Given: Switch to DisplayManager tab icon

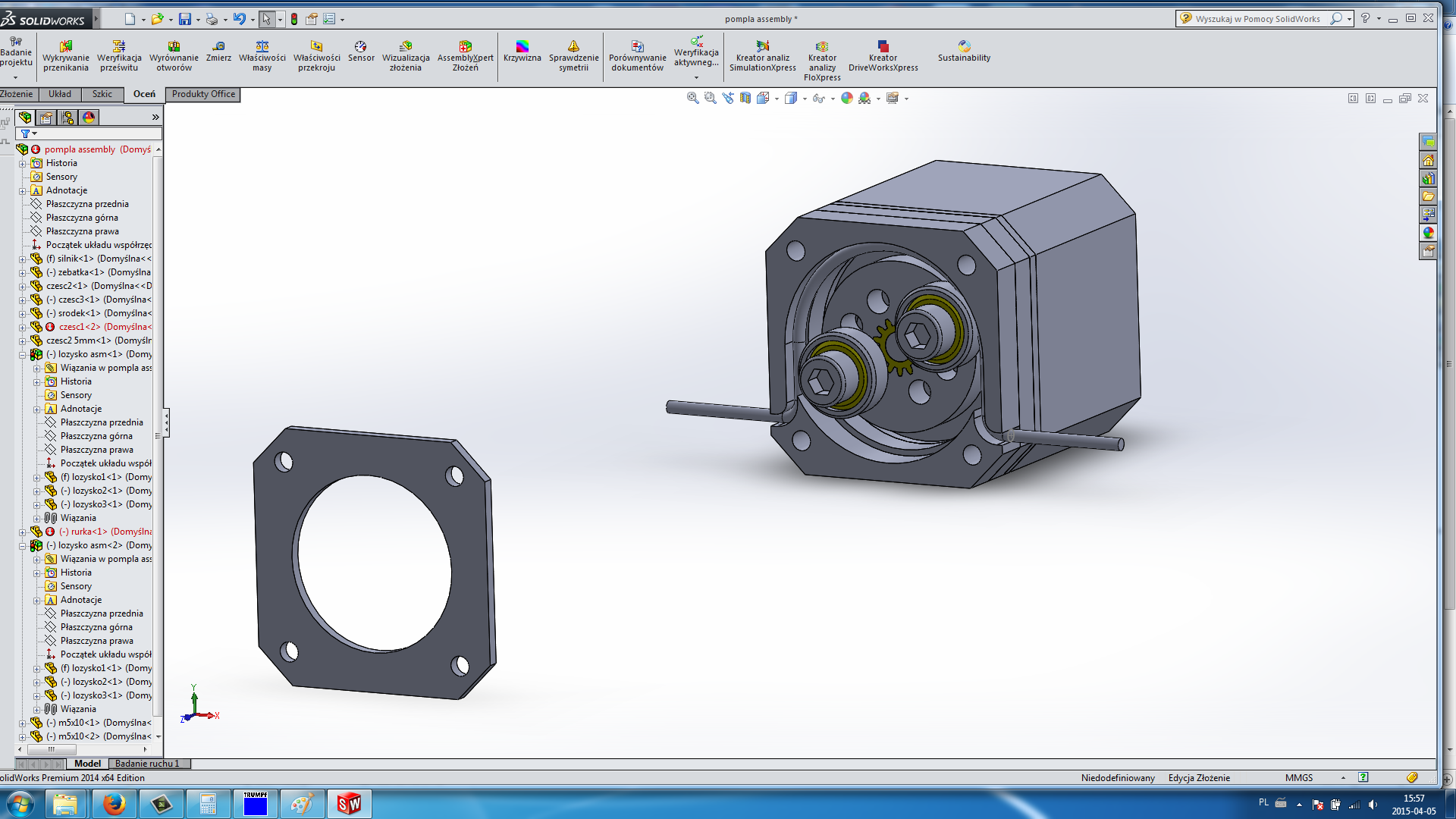Looking at the screenshot, I should click(x=89, y=118).
